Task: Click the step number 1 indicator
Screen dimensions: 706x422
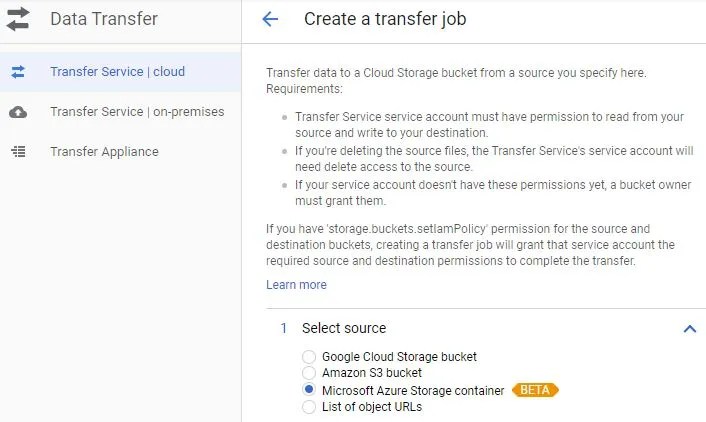Action: [284, 328]
